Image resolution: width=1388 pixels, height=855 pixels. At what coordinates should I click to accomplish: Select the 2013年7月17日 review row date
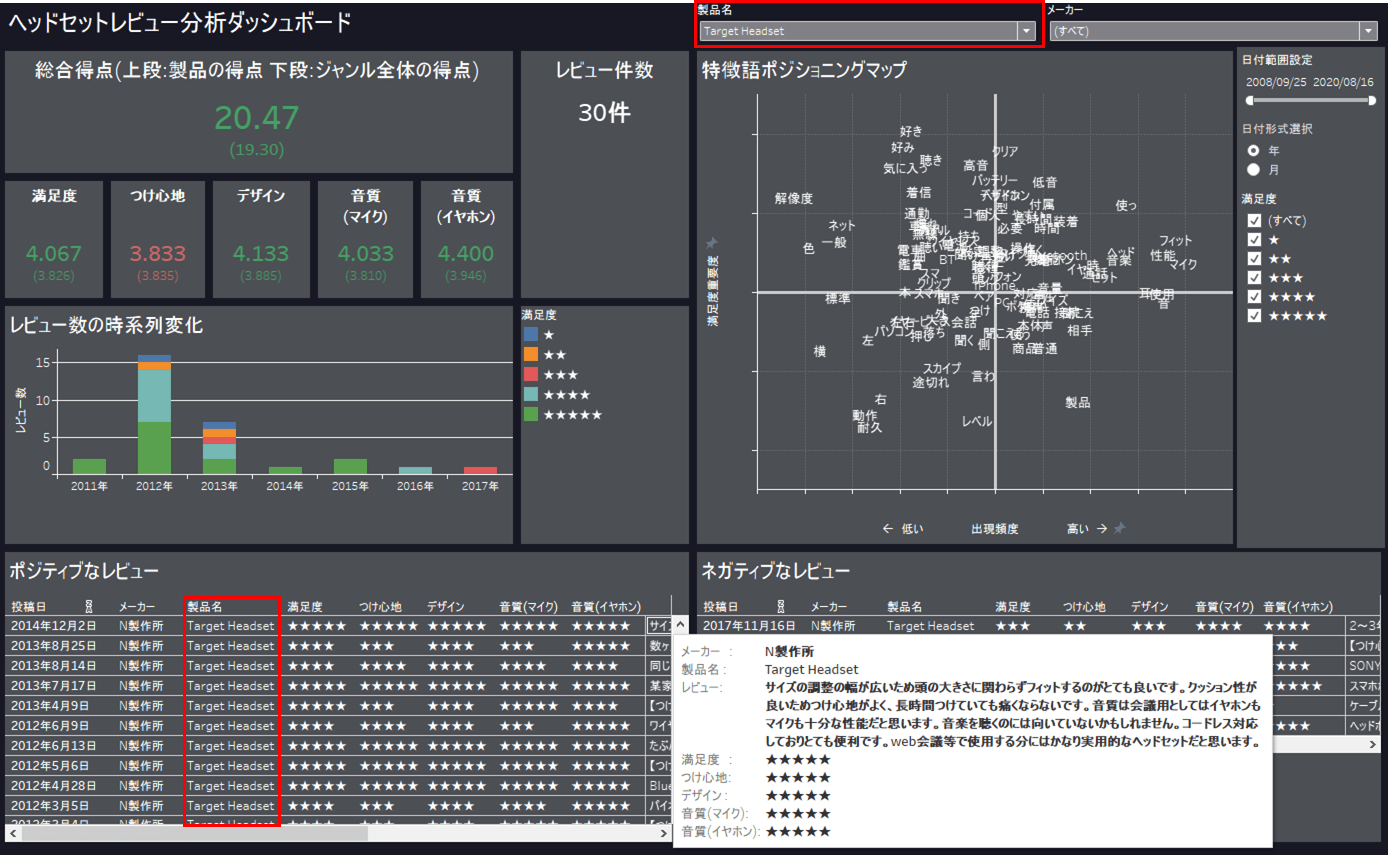point(54,686)
